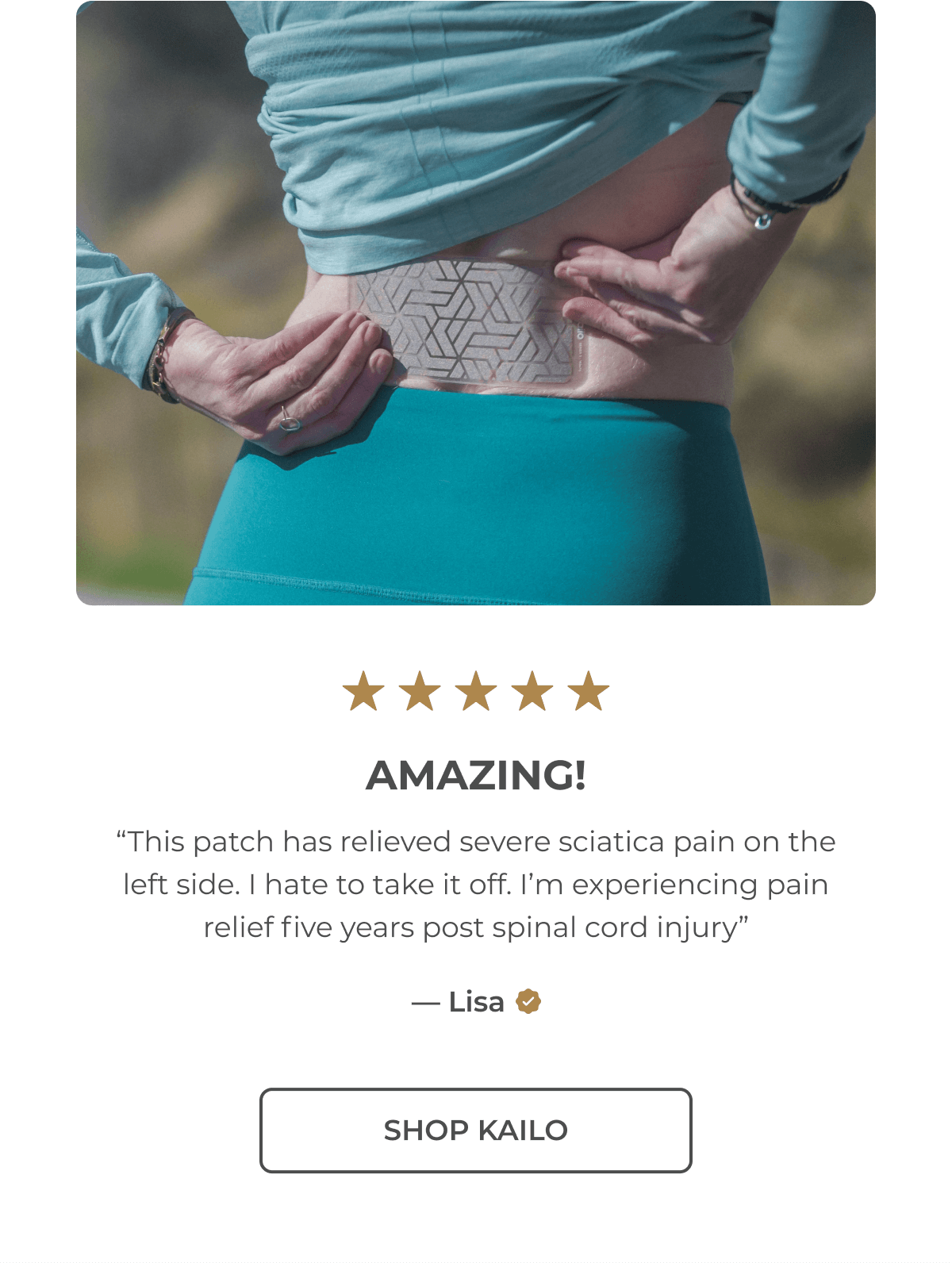
Task: Select the fifth and last rating star
Action: tap(589, 690)
